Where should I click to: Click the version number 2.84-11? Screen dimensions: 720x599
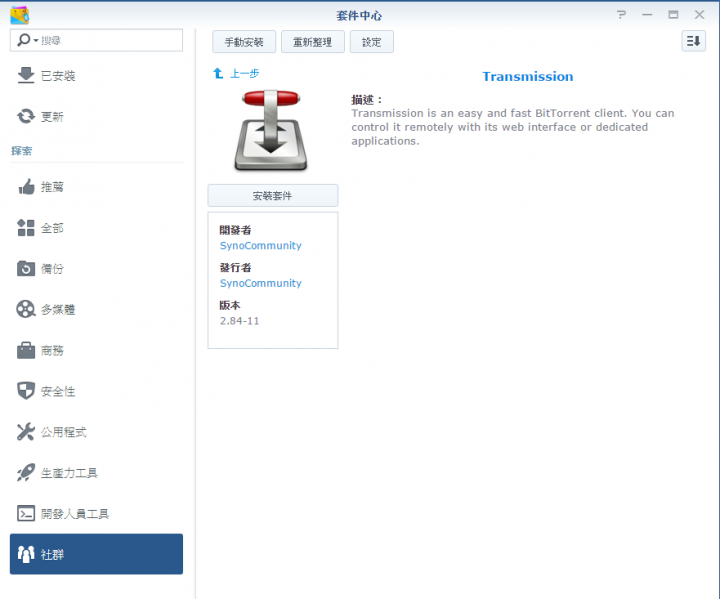pyautogui.click(x=239, y=321)
